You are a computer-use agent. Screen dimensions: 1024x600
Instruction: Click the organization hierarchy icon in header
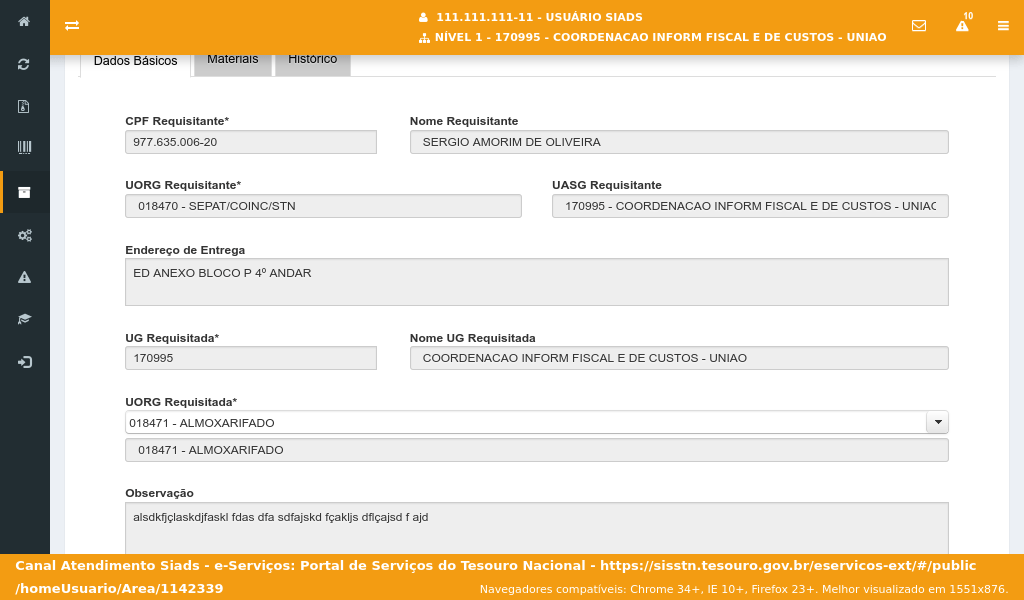pyautogui.click(x=424, y=38)
